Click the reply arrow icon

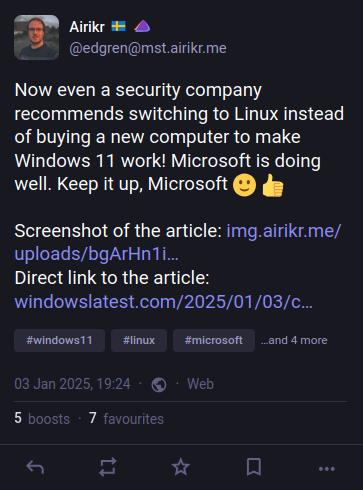coord(35,467)
